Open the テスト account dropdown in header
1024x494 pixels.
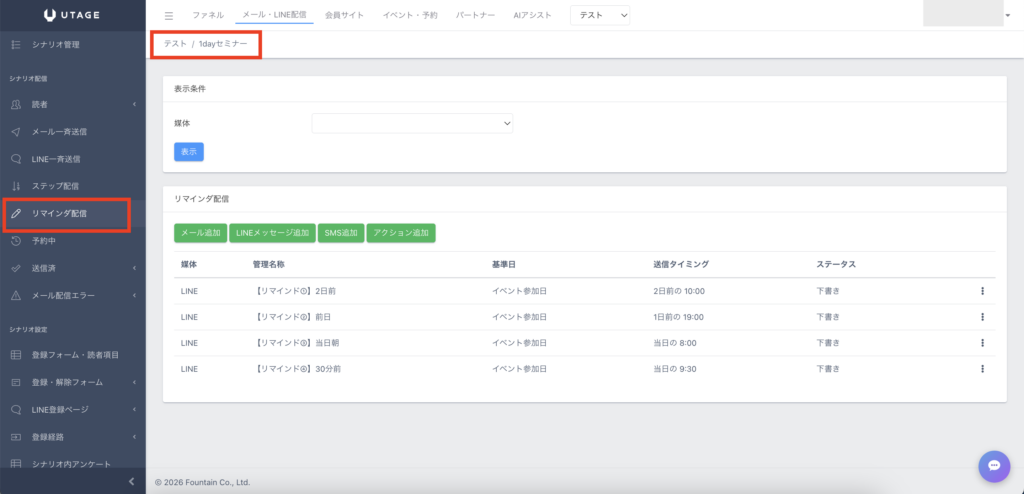pos(600,15)
